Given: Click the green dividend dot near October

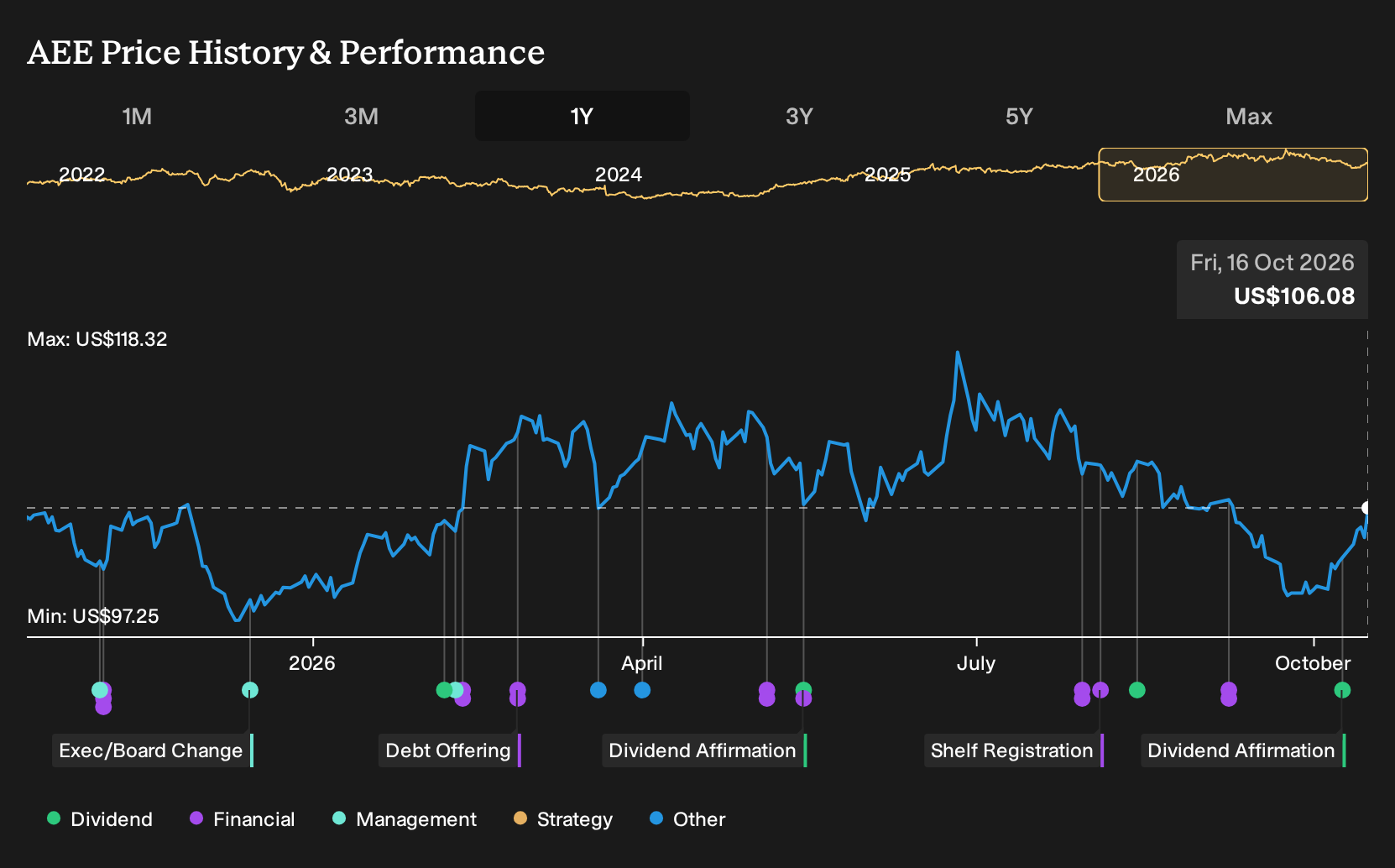Looking at the screenshot, I should (x=1342, y=690).
